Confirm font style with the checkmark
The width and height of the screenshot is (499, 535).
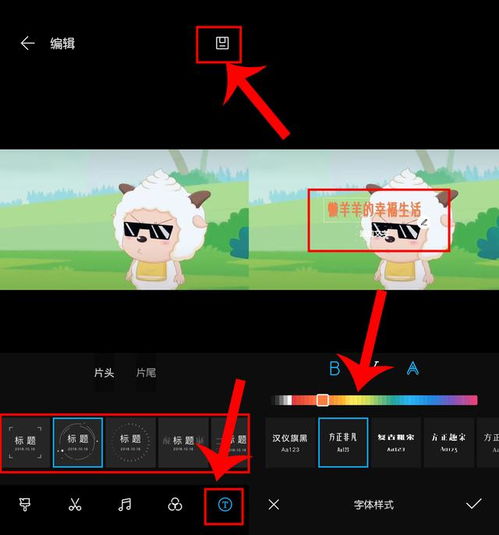[474, 504]
